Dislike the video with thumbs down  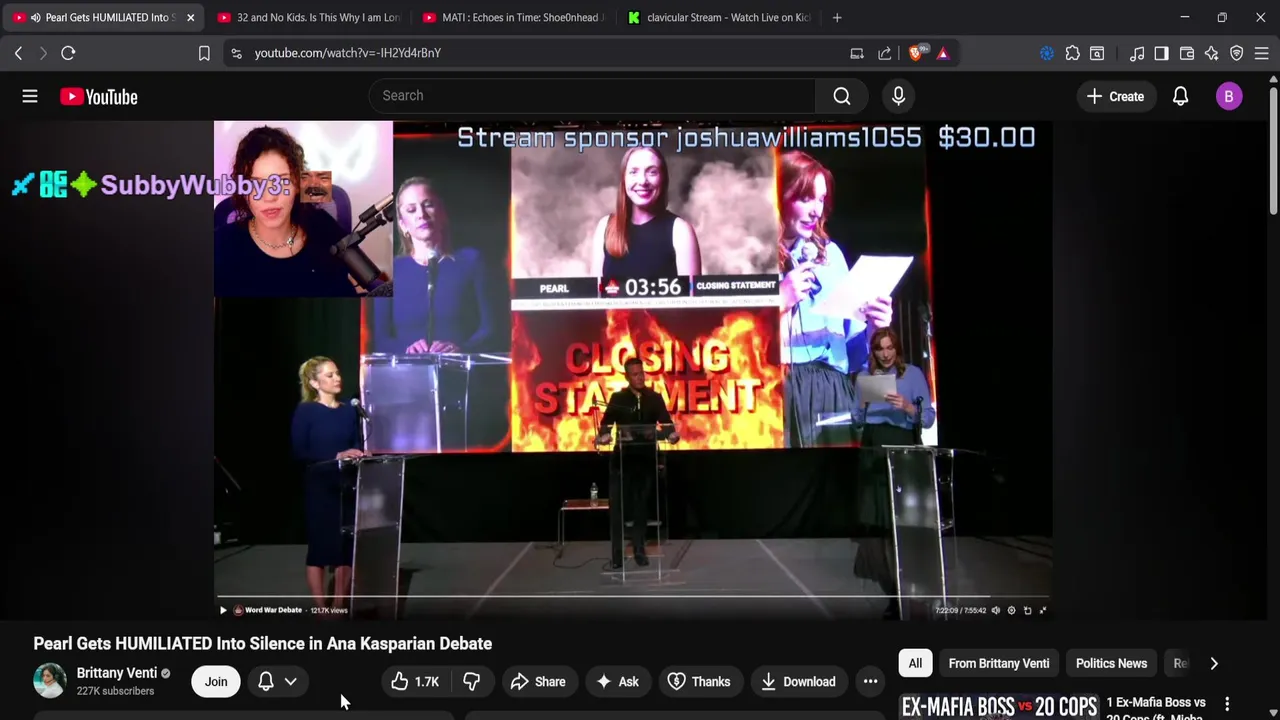pyautogui.click(x=471, y=682)
